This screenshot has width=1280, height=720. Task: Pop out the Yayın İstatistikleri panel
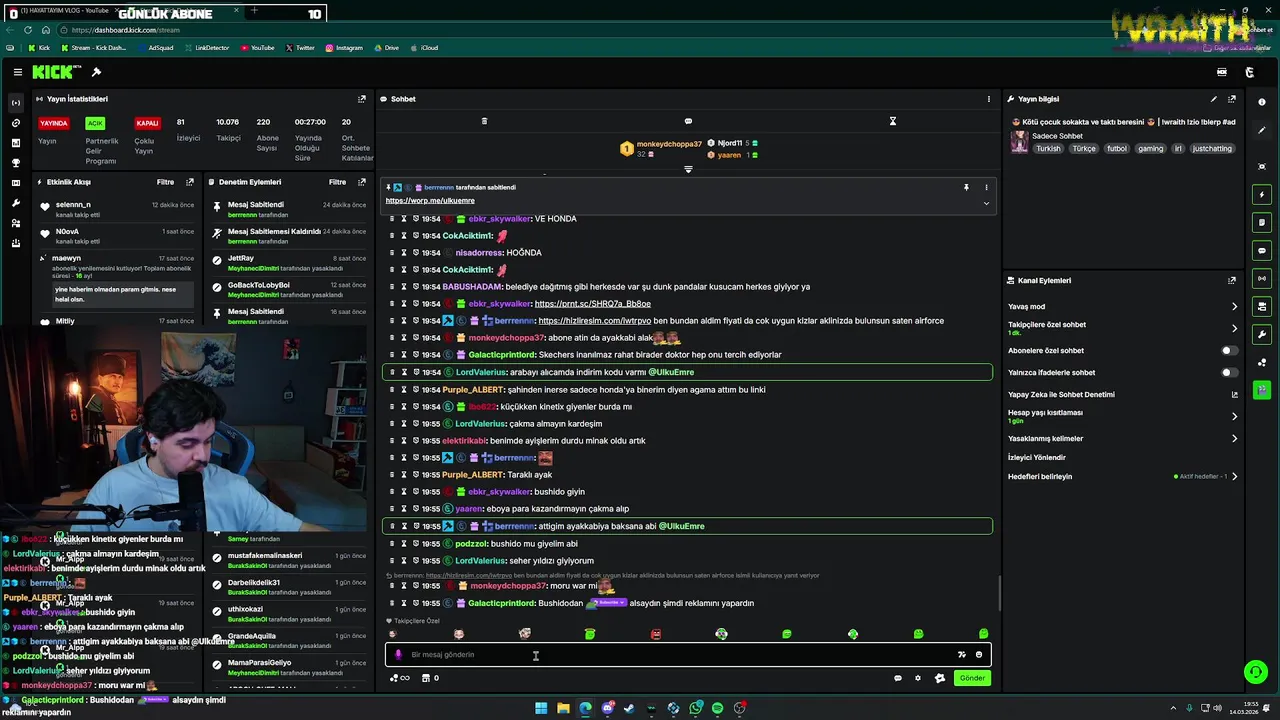point(362,99)
